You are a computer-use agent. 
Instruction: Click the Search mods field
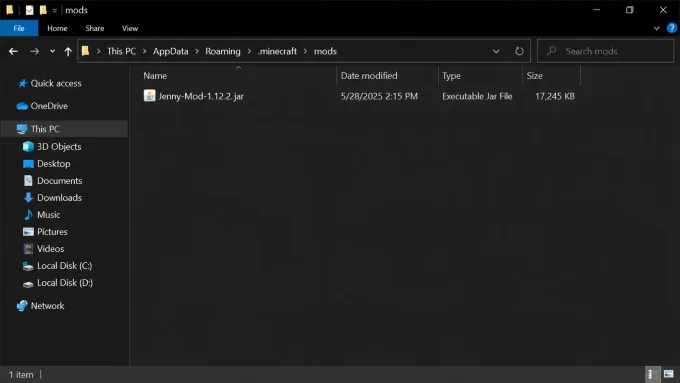pos(605,51)
